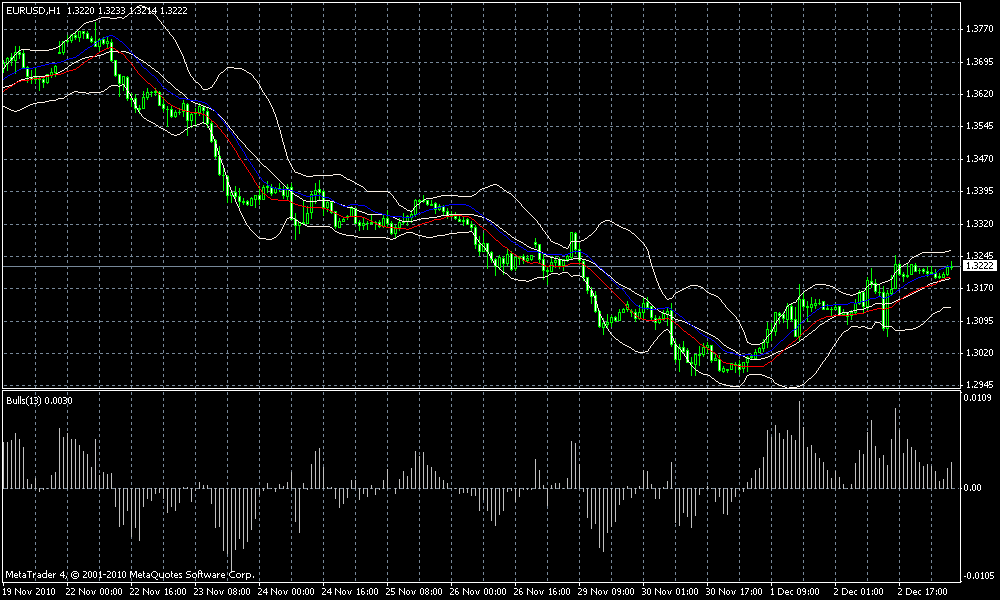The height and width of the screenshot is (600, 1000).
Task: Select the 24 Nov 00:00 time label
Action: tap(288, 592)
